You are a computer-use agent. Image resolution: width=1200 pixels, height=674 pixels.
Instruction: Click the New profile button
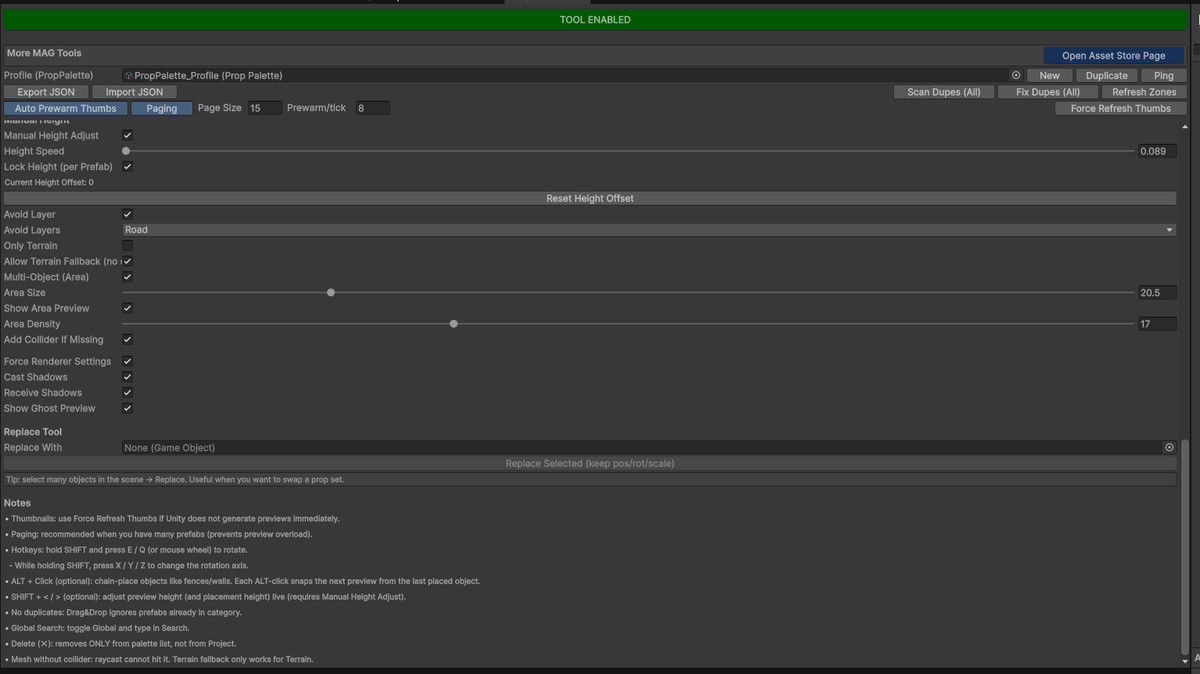pyautogui.click(x=1049, y=75)
